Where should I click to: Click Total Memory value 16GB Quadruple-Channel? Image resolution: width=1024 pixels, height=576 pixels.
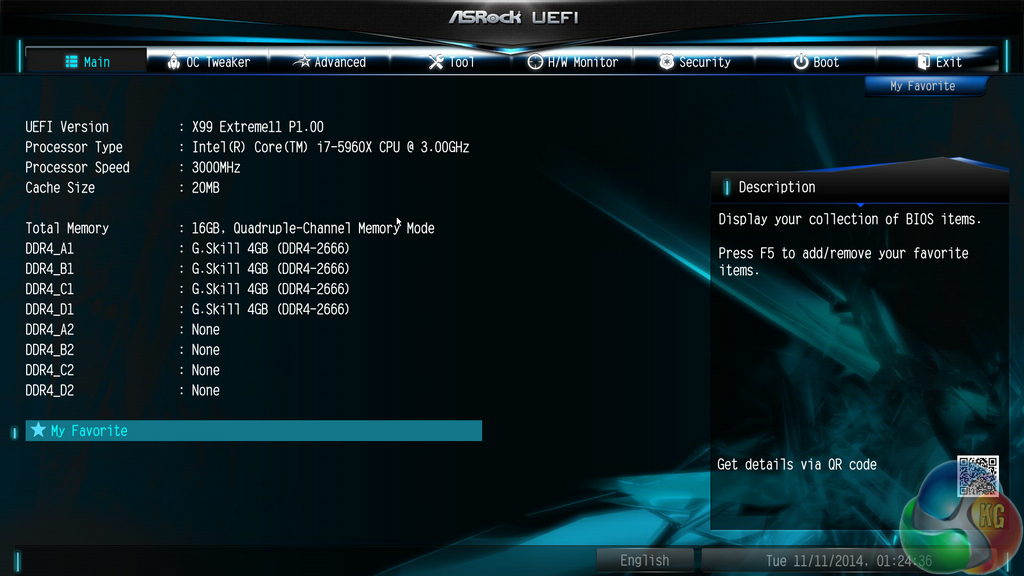(313, 228)
